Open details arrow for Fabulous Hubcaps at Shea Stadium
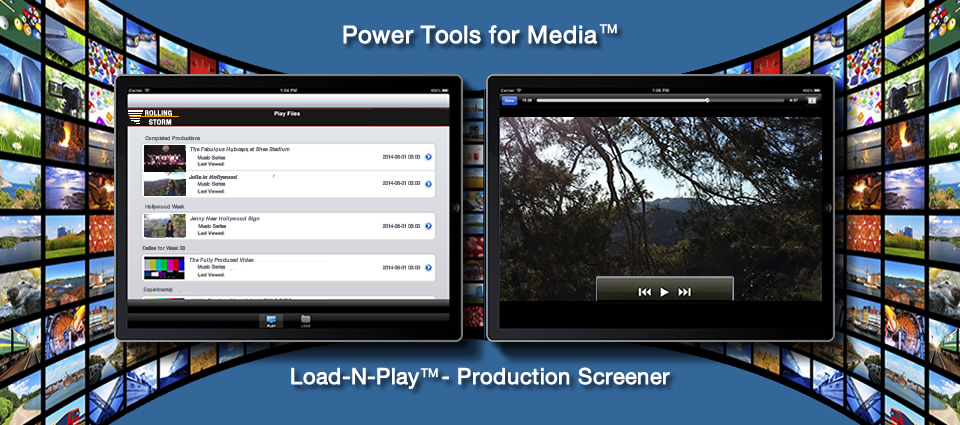The width and height of the screenshot is (960, 425). point(429,157)
